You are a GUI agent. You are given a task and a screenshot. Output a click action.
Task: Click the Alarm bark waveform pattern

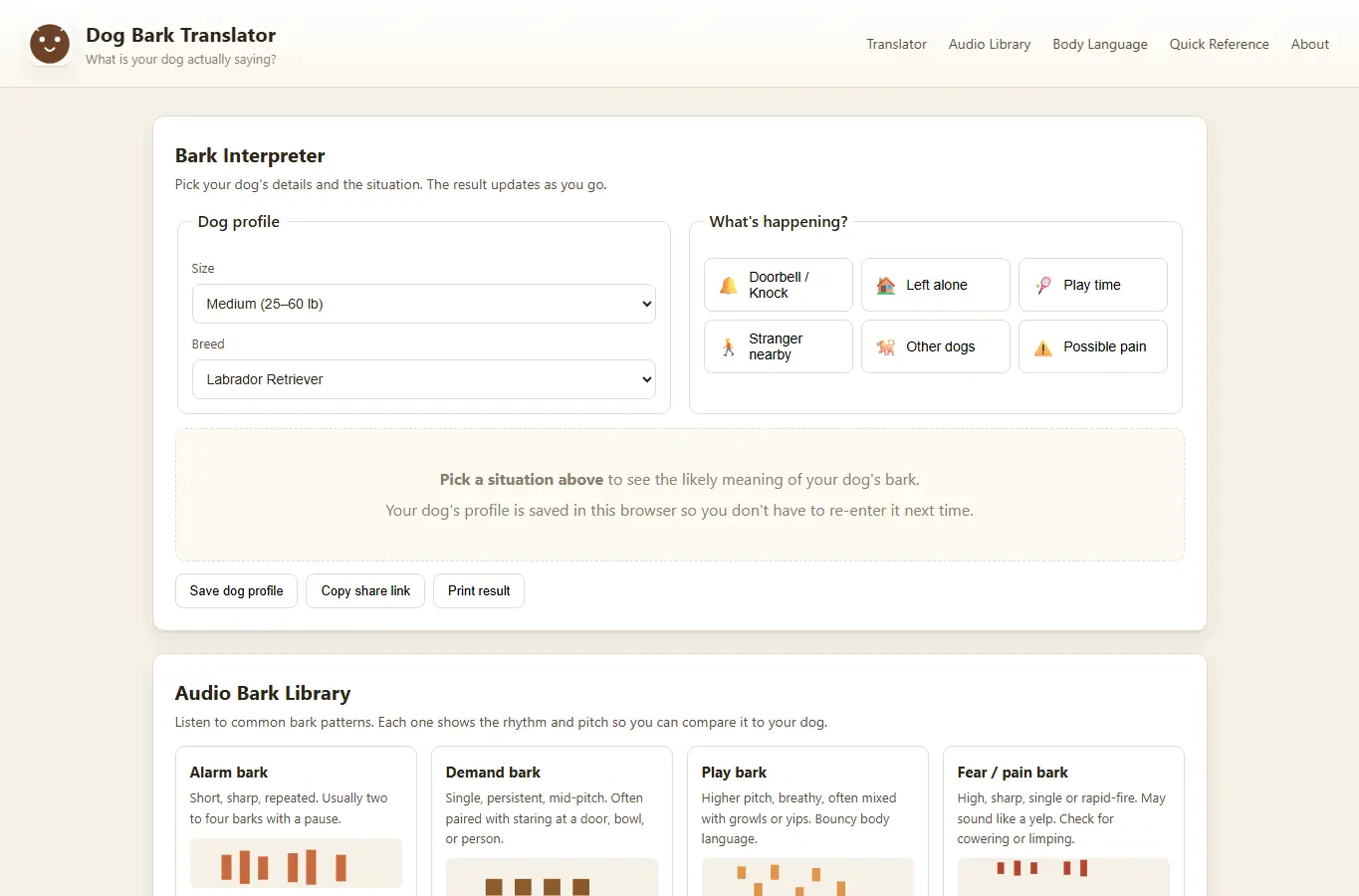(x=296, y=863)
